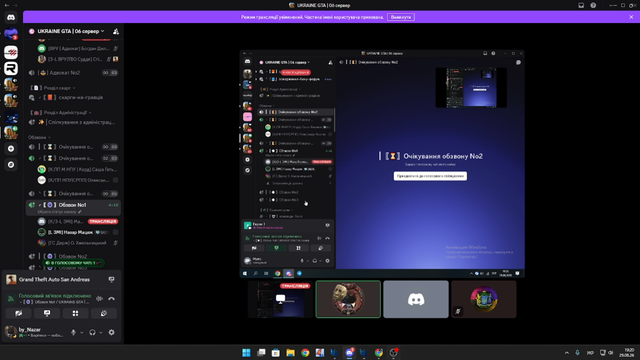Image resolution: width=640 pixels, height=360 pixels.
Task: Click the by_Nazar user avatar
Action: [x=11, y=332]
